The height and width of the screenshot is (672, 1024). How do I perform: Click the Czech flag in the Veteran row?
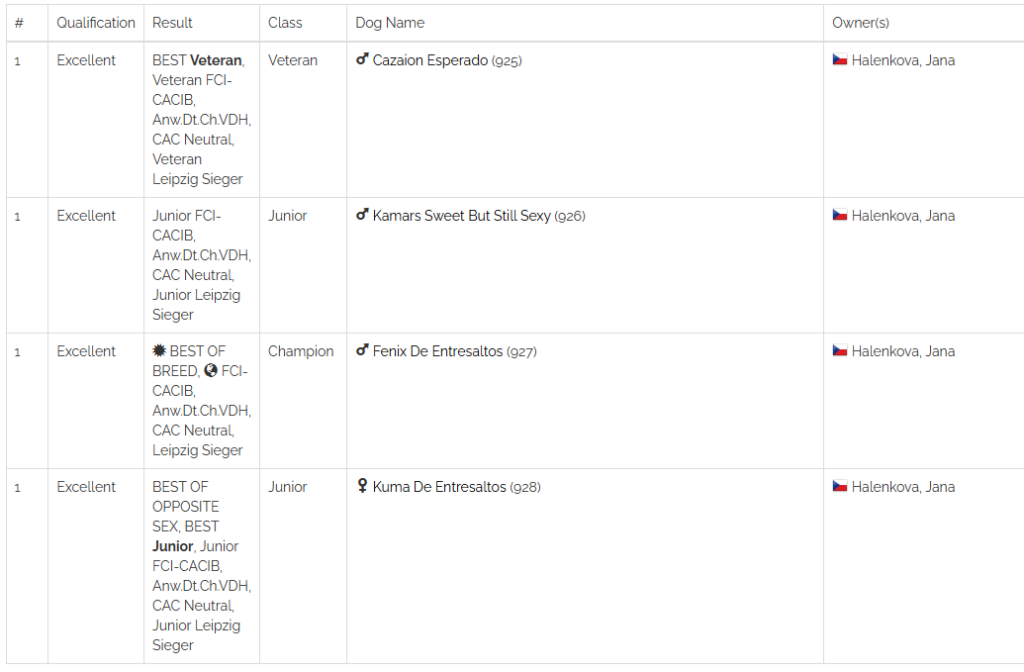pos(840,59)
